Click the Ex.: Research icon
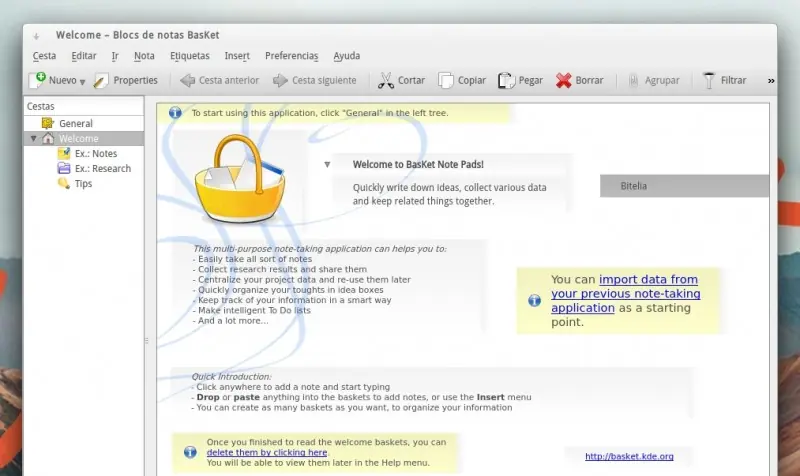Image resolution: width=800 pixels, height=476 pixels. [x=64, y=168]
